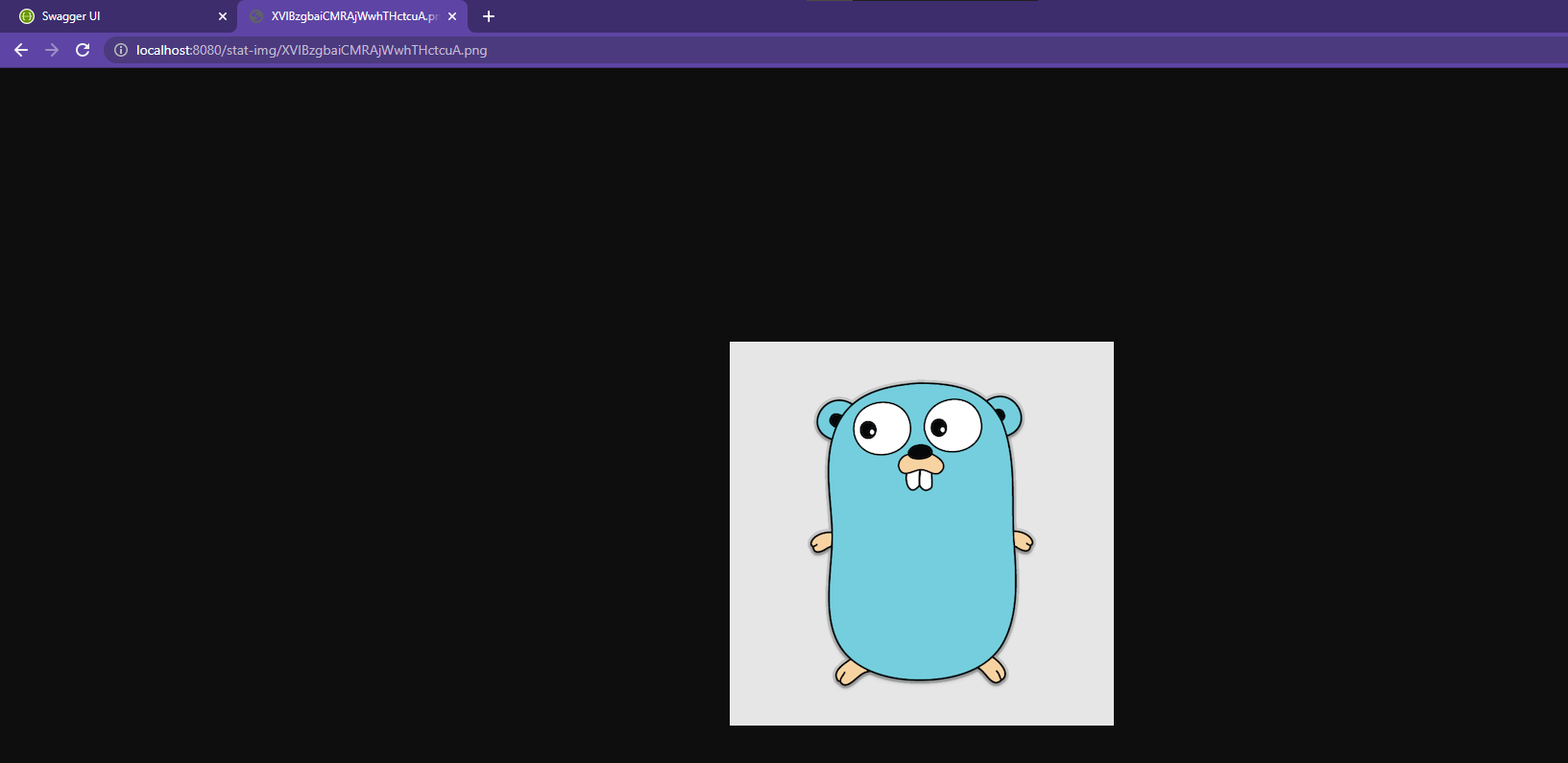Screen dimensions: 1568x763
Task: View site information icon in address bar
Action: click(x=121, y=50)
